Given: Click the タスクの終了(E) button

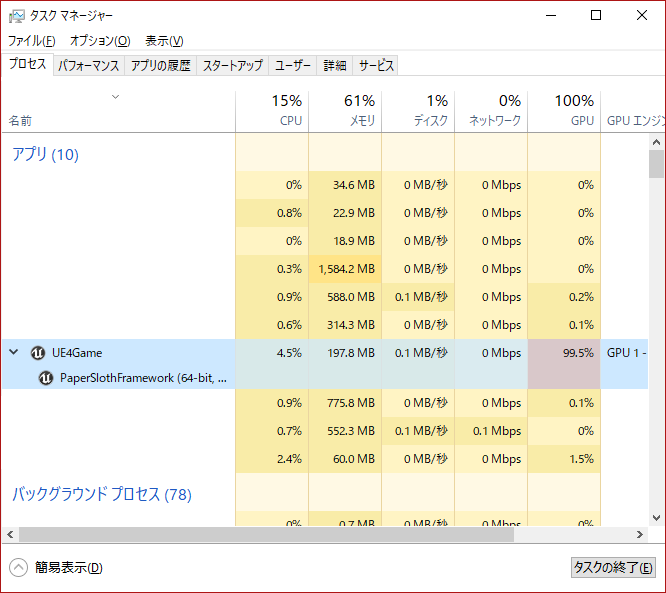Looking at the screenshot, I should click(x=613, y=568).
